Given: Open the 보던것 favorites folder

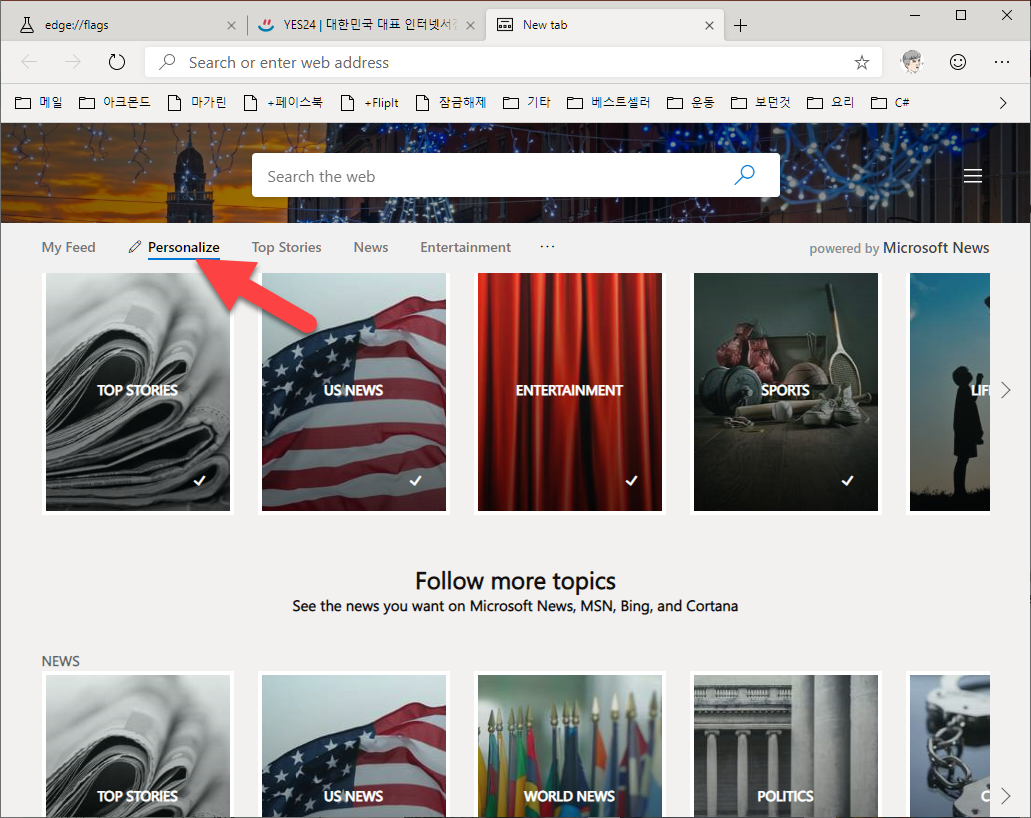Looking at the screenshot, I should point(761,103).
